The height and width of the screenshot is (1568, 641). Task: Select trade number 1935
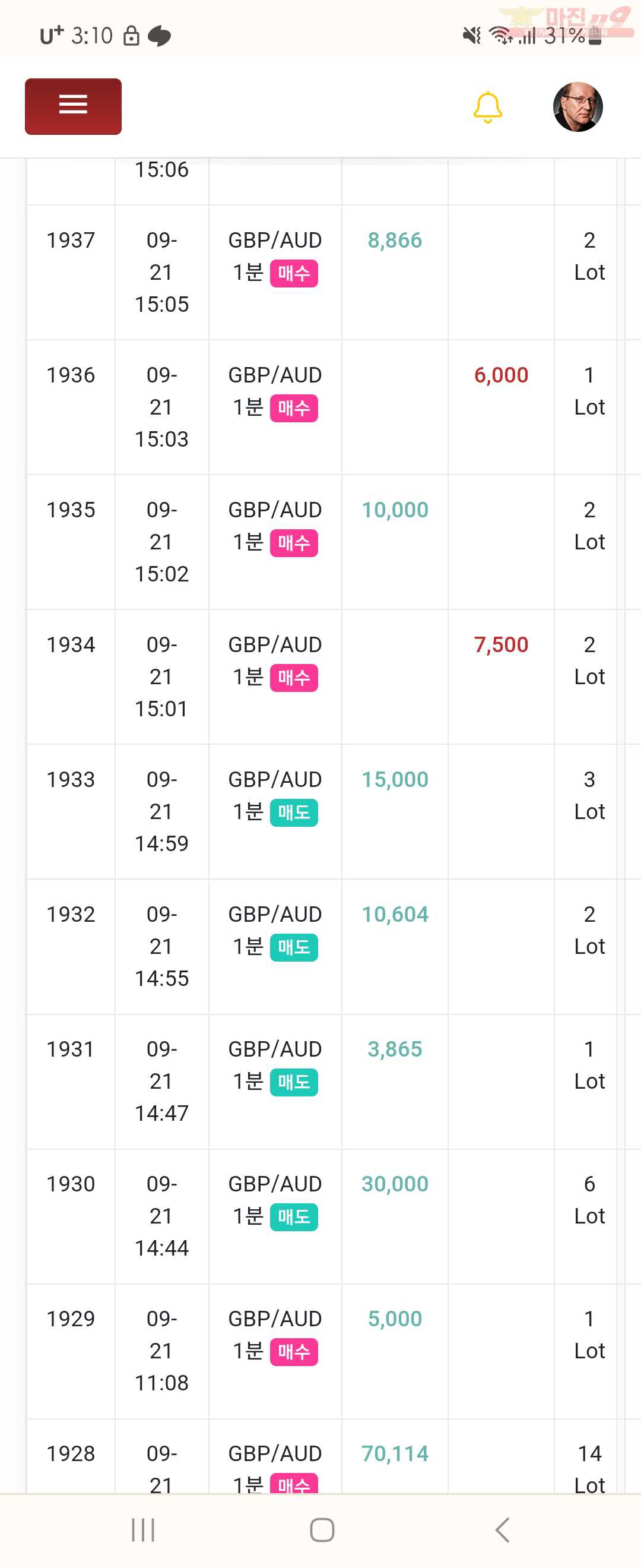pyautogui.click(x=71, y=510)
